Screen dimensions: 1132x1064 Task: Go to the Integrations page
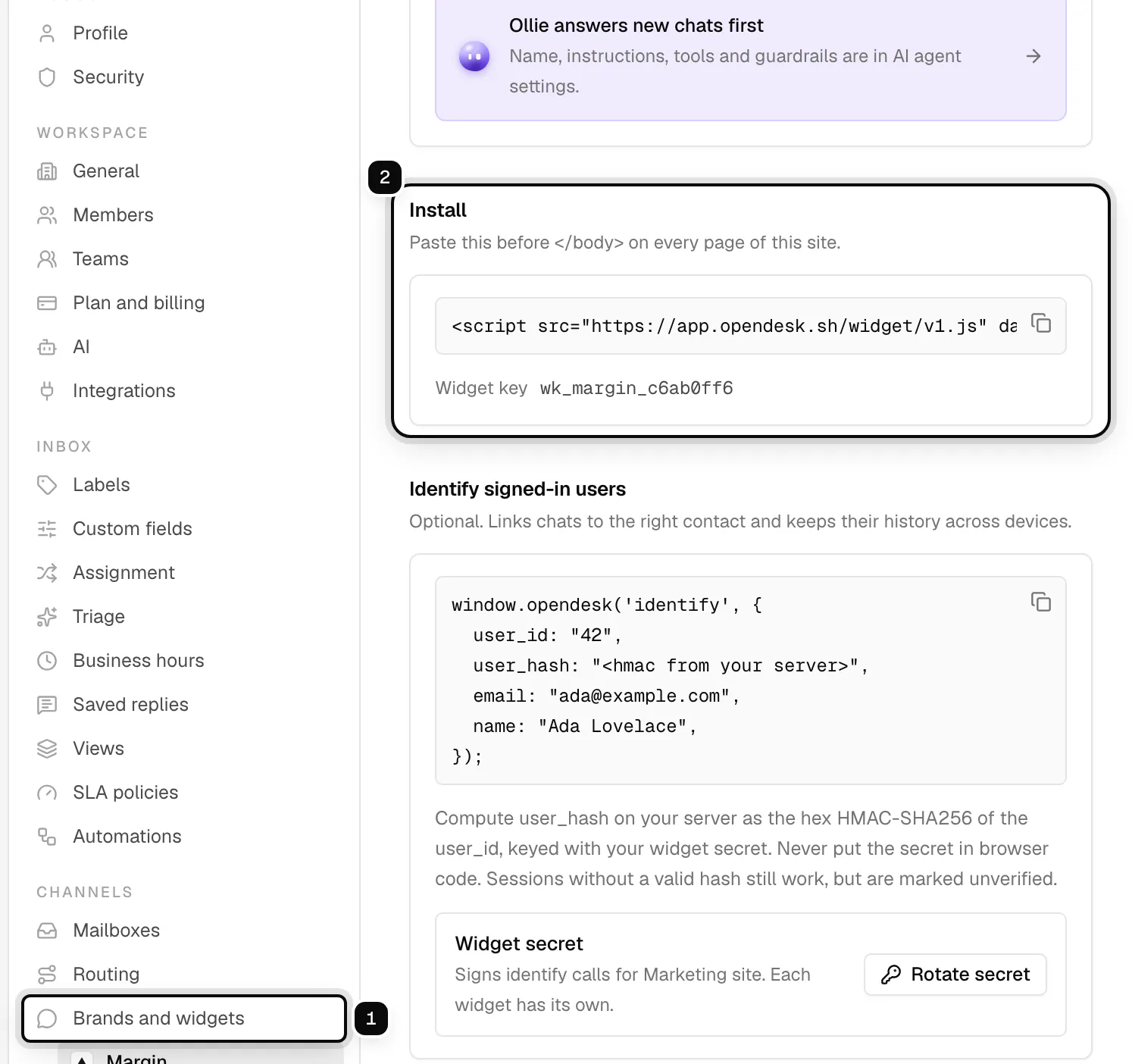pyautogui.click(x=183, y=391)
